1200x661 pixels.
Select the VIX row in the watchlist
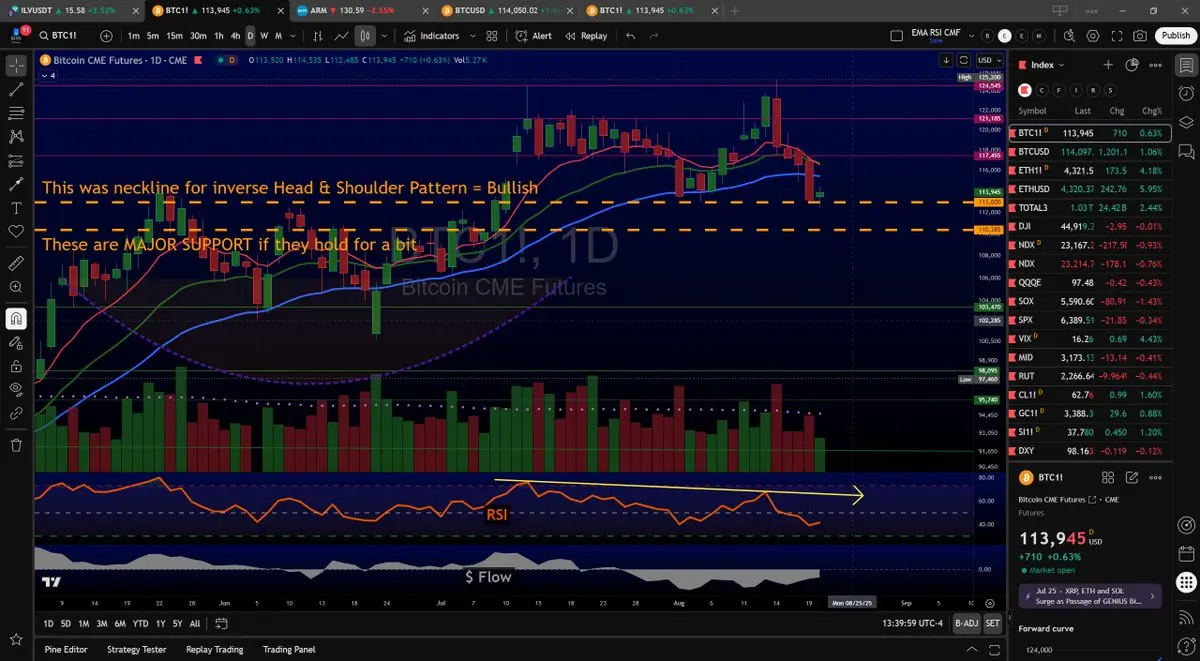coord(1089,339)
